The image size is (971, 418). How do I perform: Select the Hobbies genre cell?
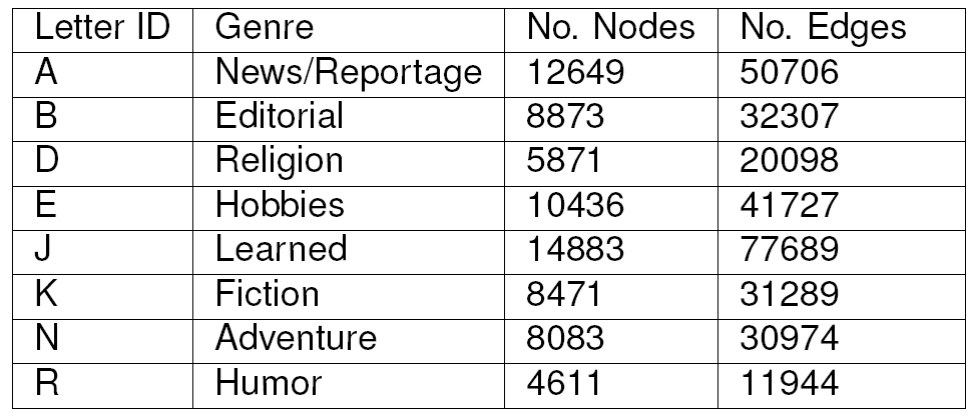tap(280, 204)
